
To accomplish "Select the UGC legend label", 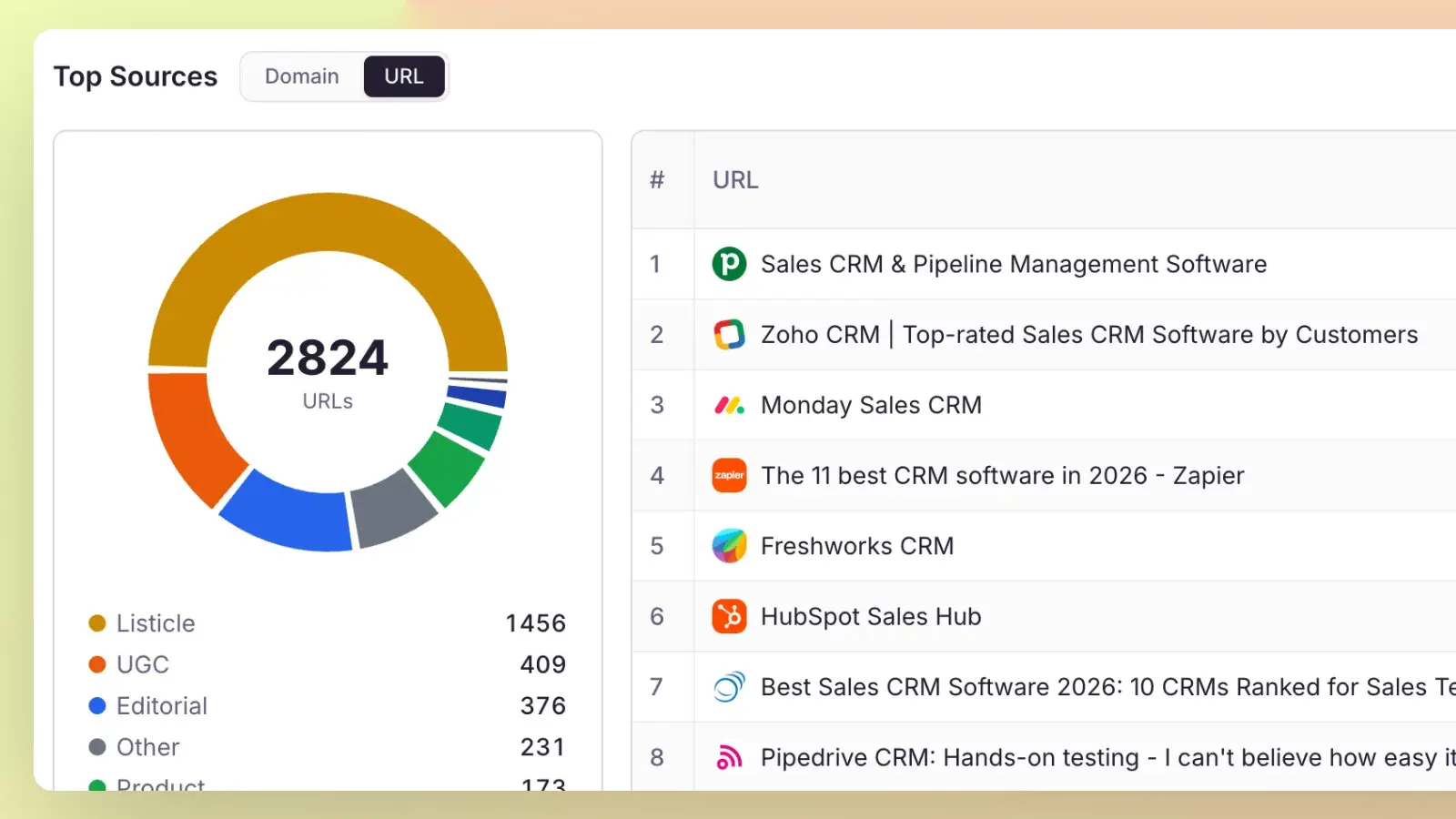I will point(143,664).
